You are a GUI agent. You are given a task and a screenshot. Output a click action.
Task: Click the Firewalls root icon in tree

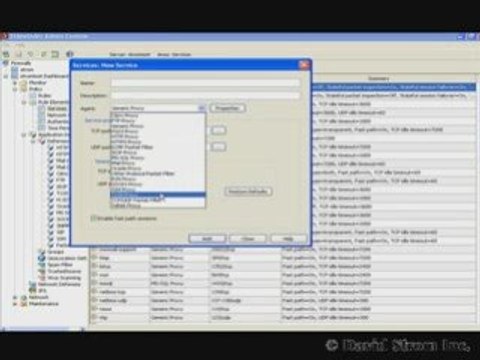(6, 63)
